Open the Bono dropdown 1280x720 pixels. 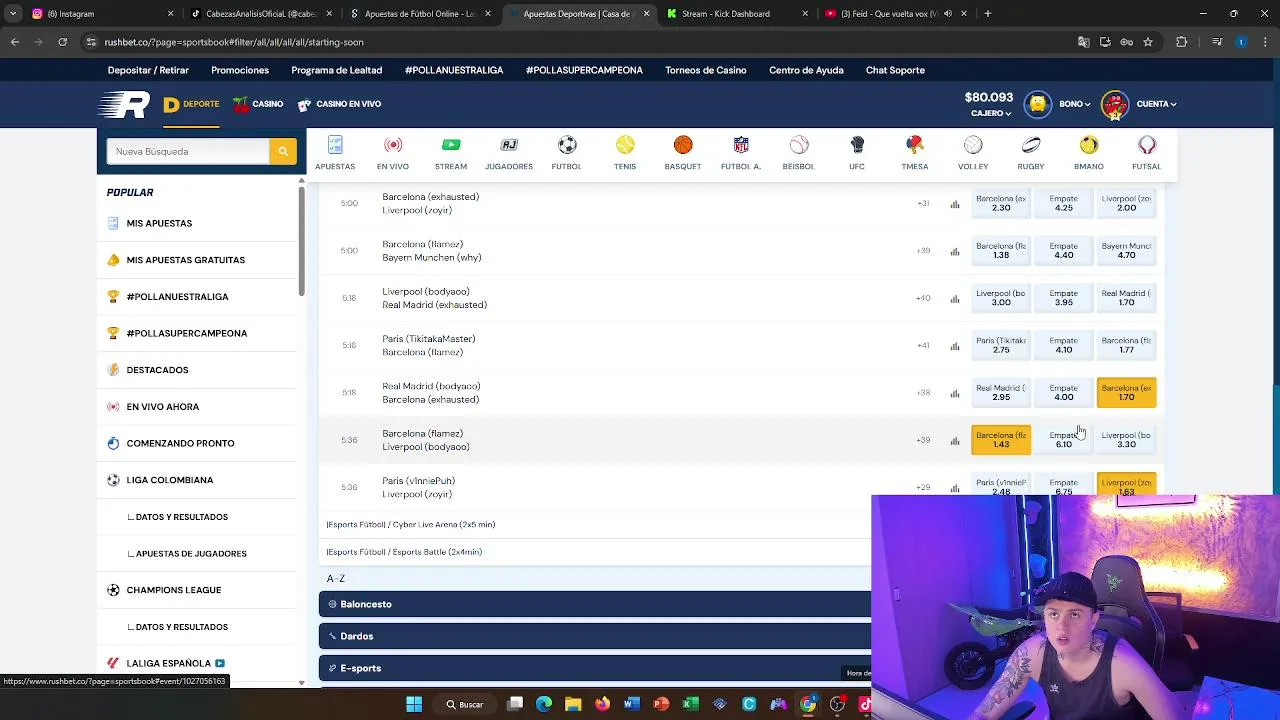(x=1075, y=104)
